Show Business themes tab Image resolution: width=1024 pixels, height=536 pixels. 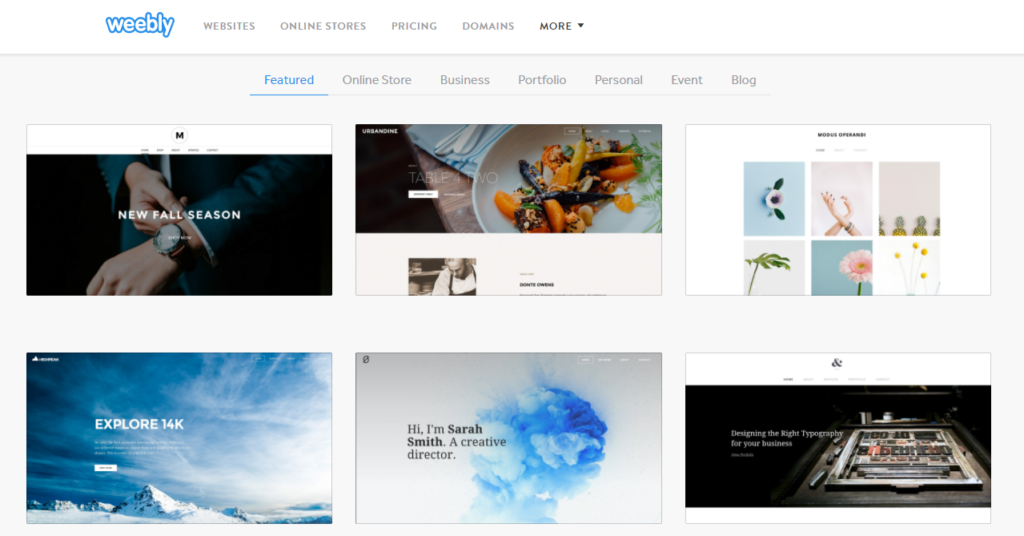pyautogui.click(x=465, y=80)
